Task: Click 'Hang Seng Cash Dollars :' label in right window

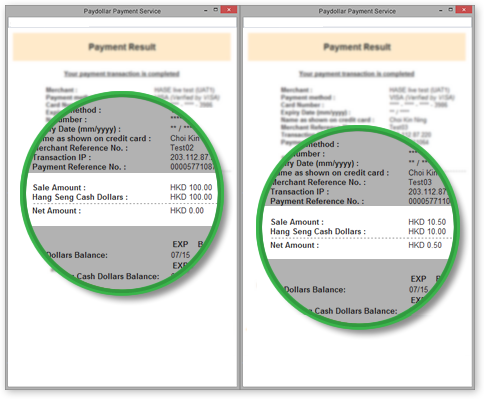Action: coord(318,231)
